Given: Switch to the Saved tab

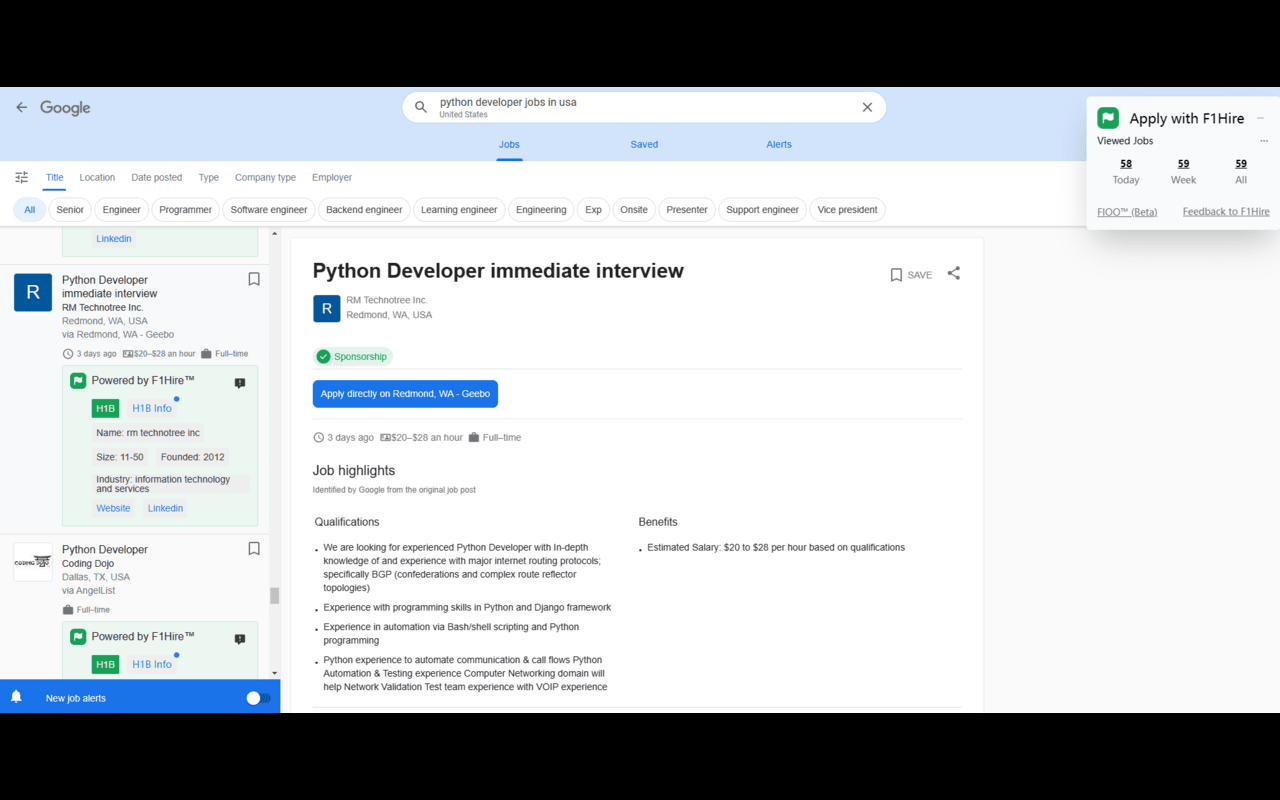Looking at the screenshot, I should coord(644,144).
